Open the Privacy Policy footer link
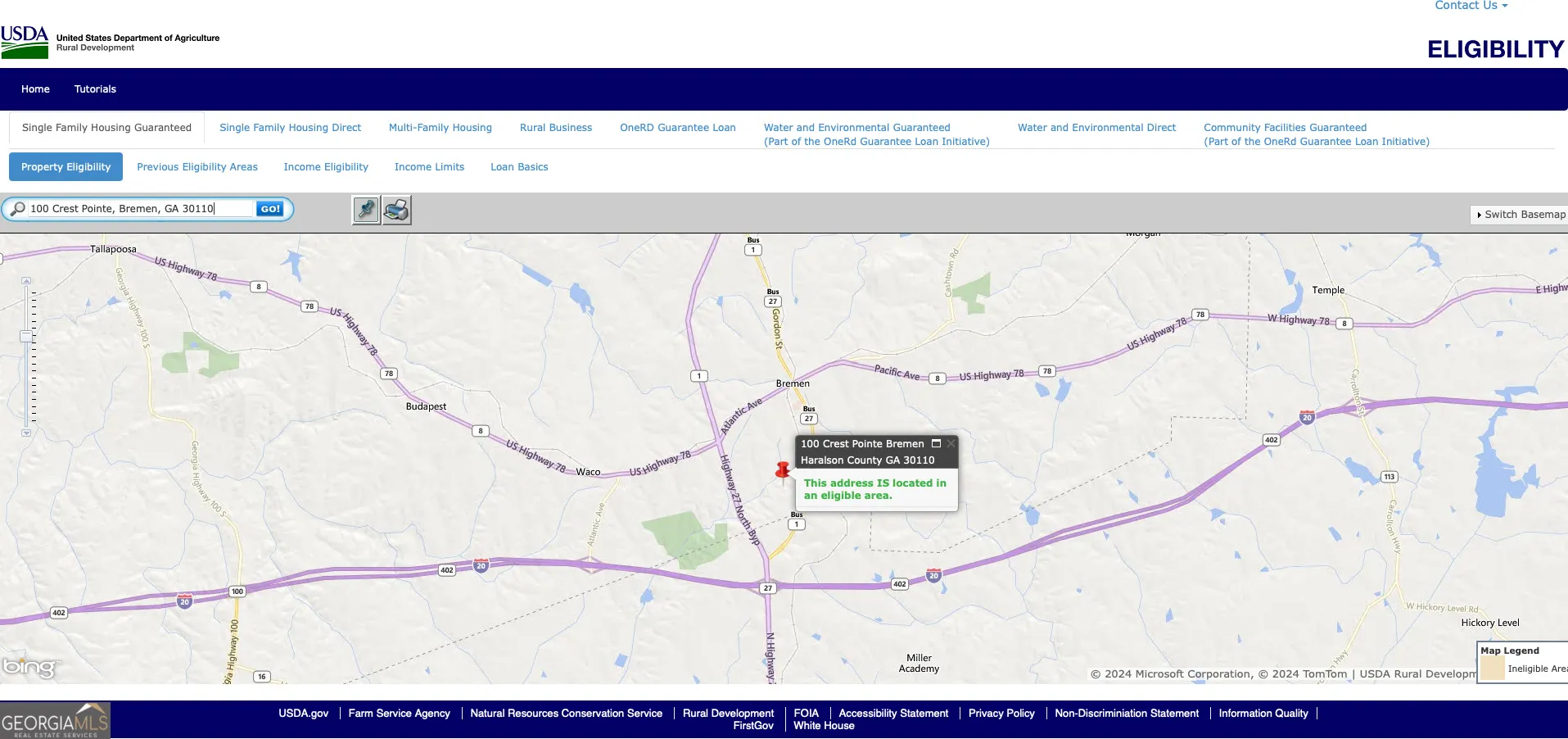The image size is (1568, 739). pyautogui.click(x=1001, y=714)
